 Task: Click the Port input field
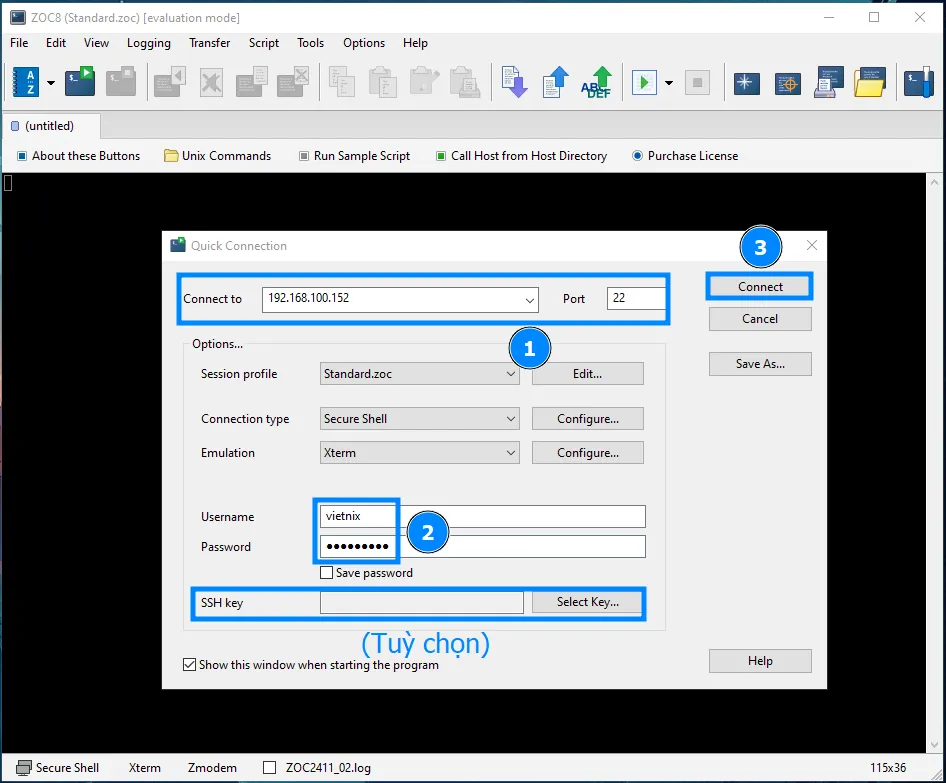click(x=636, y=299)
